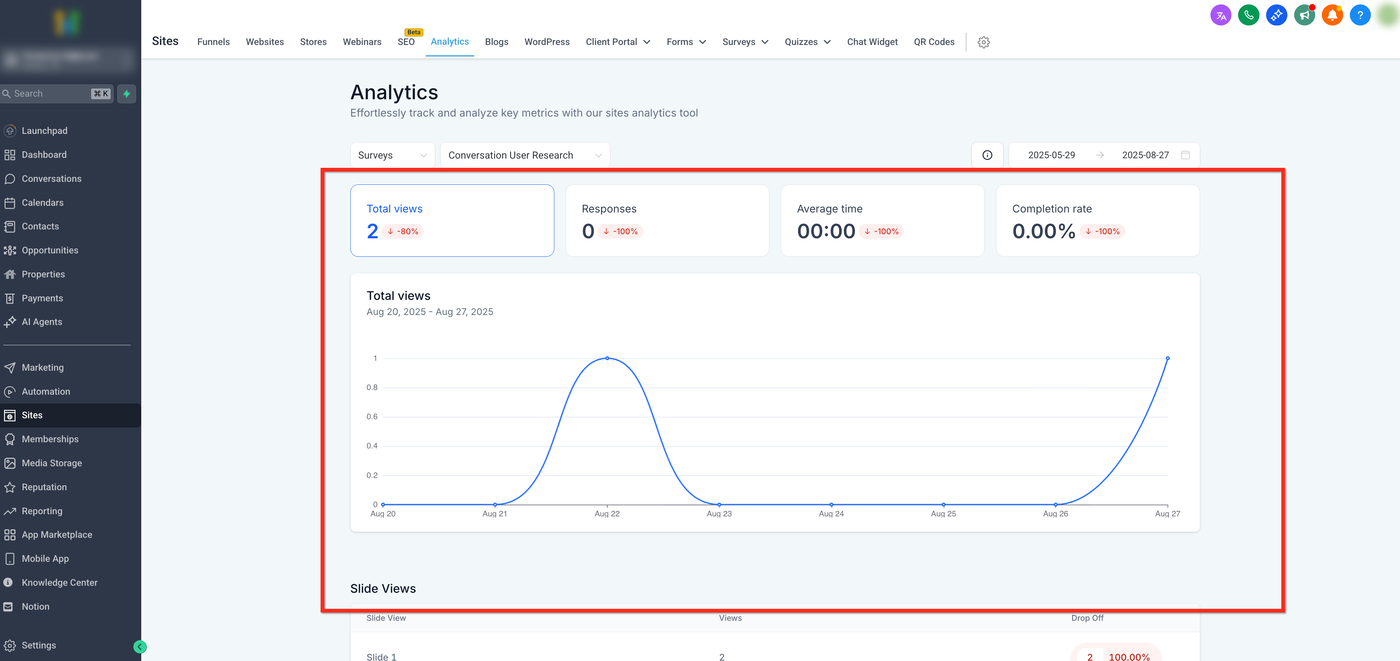
Task: Click the sidebar Search field
Action: coord(50,94)
